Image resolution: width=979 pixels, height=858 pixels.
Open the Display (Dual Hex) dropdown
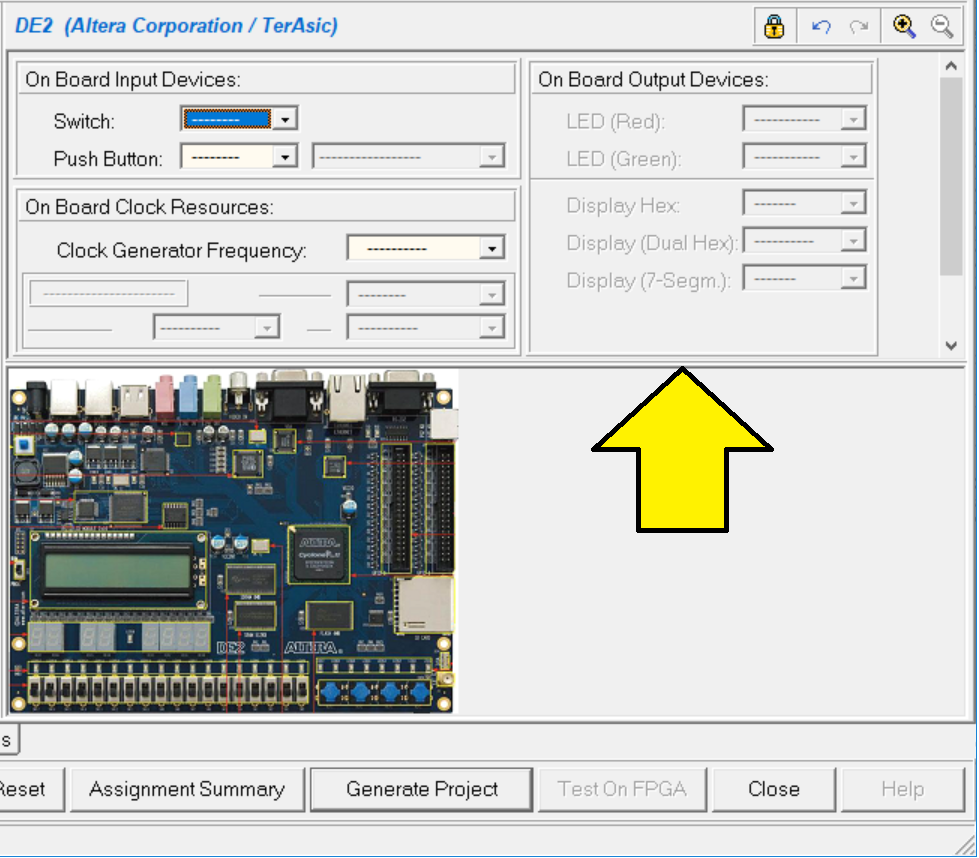tap(804, 240)
